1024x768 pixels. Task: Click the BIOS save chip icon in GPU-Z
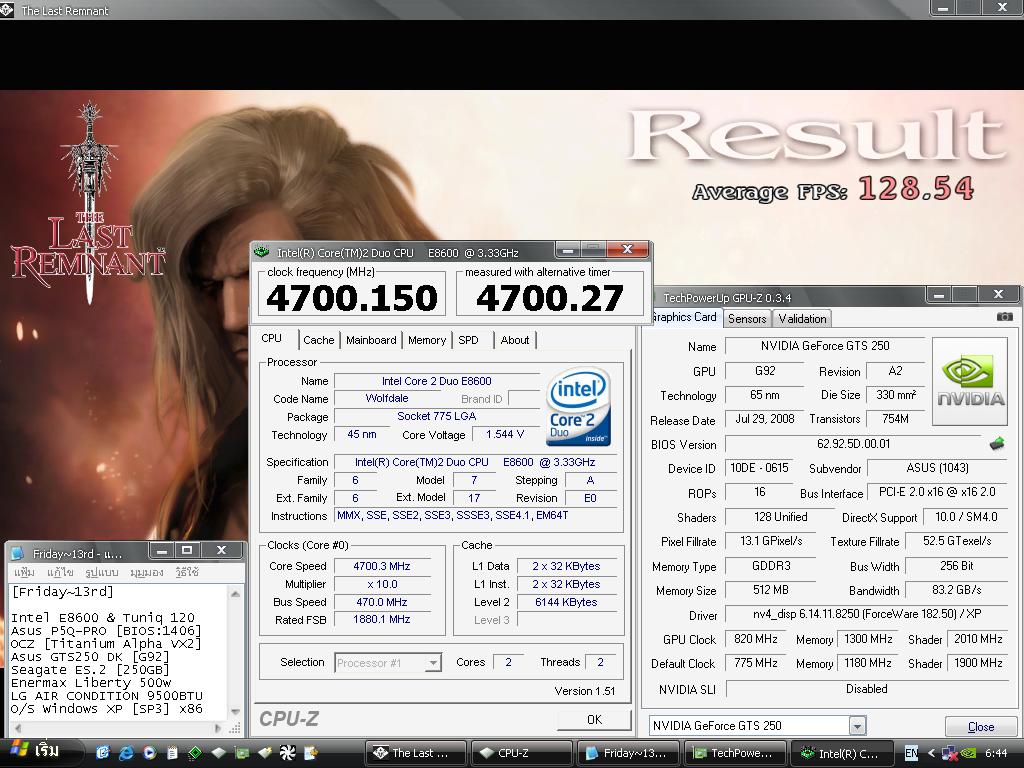(997, 444)
